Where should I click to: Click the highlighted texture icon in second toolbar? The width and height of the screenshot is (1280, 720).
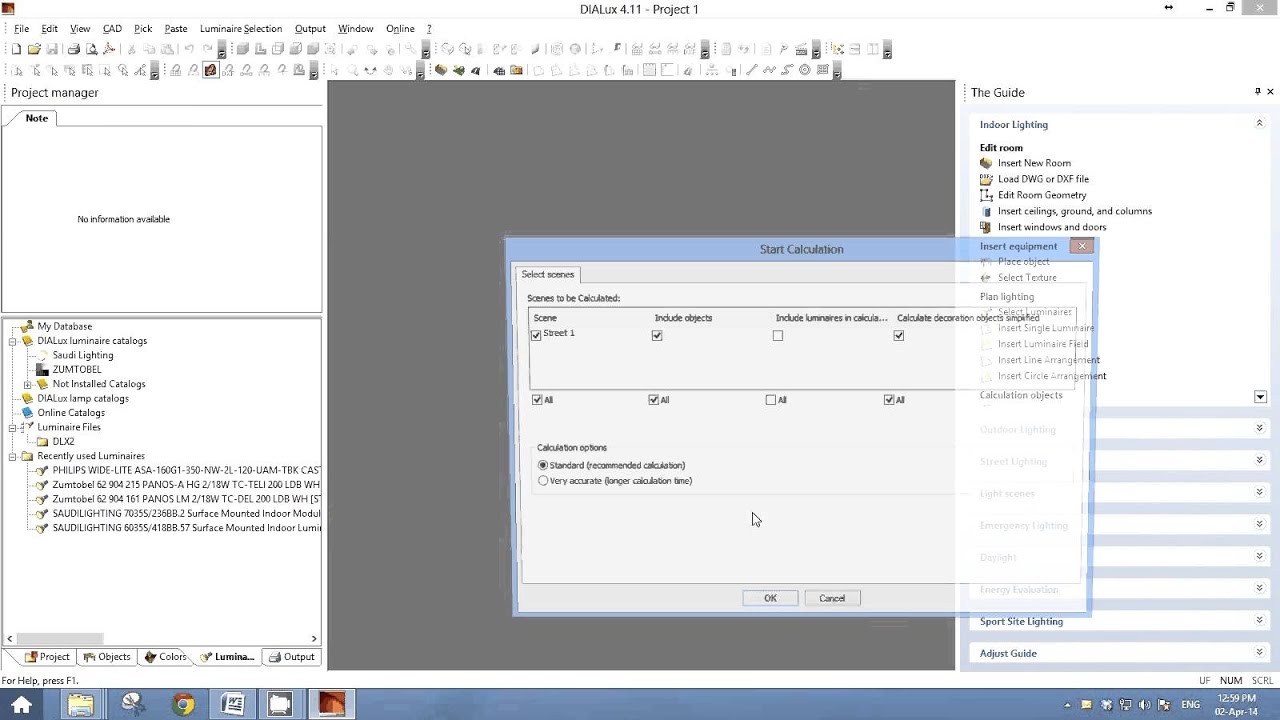210,70
